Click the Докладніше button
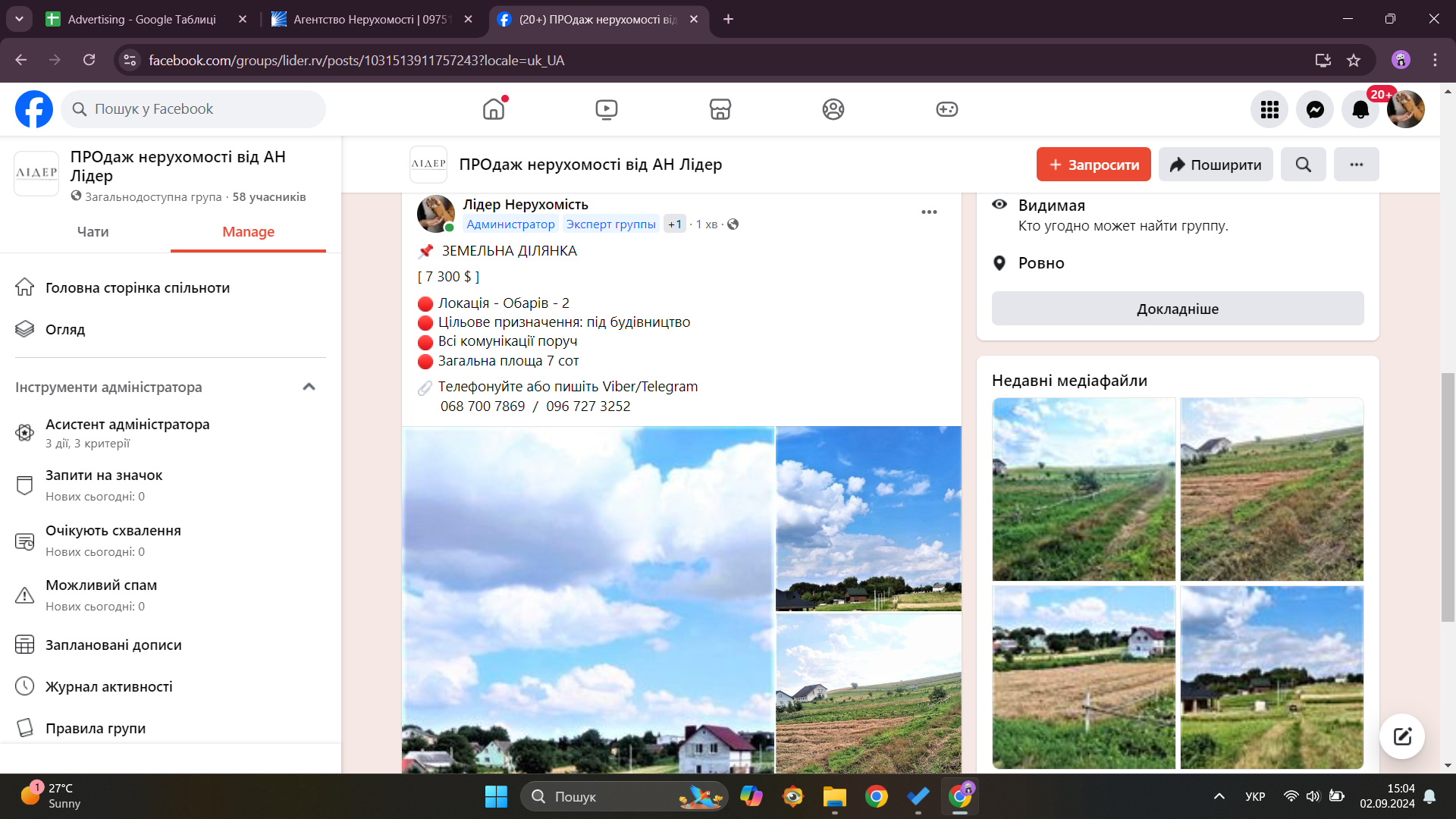The image size is (1456, 819). 1177,309
